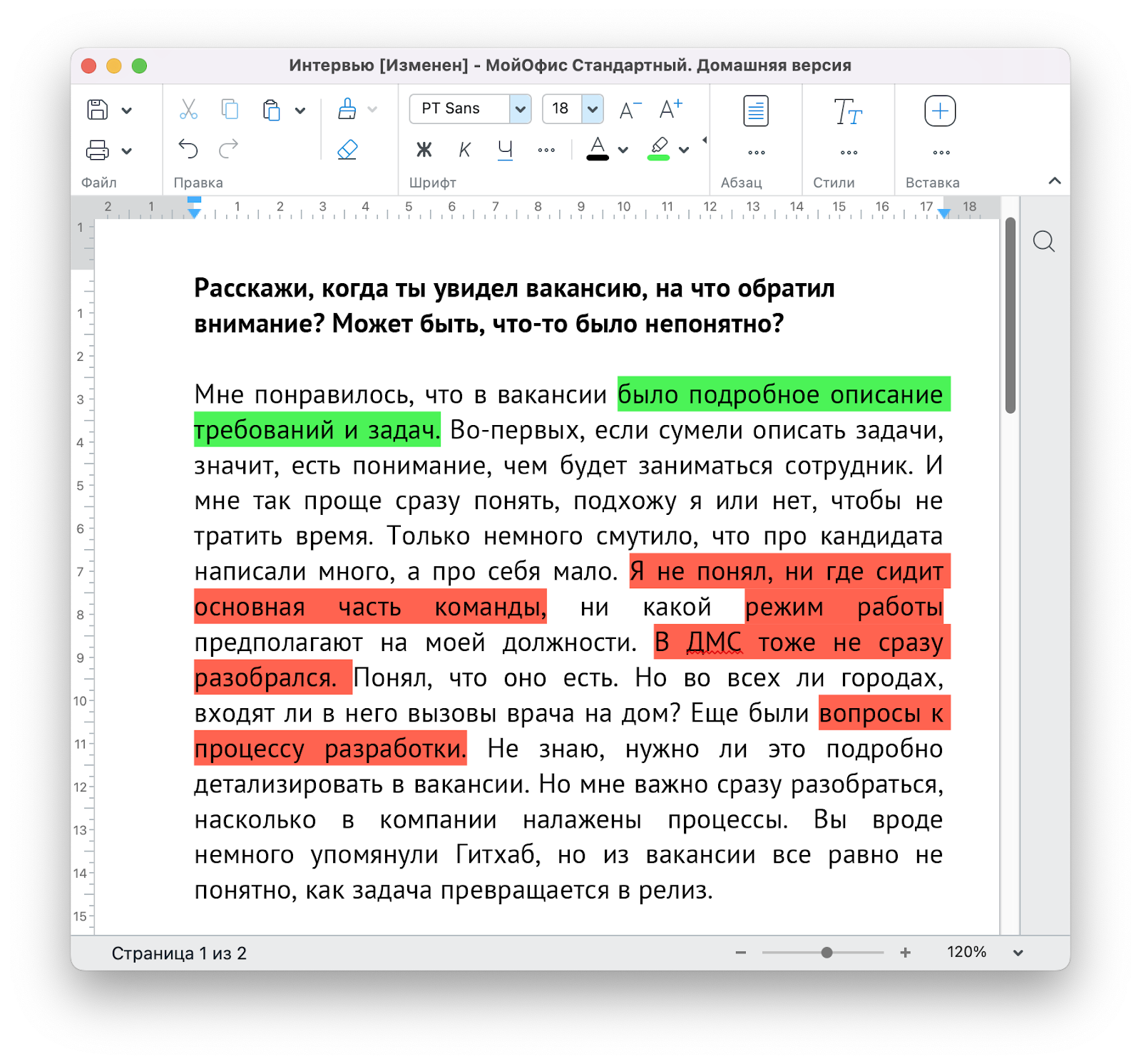
Task: Click the Вставка plus icon
Action: point(940,111)
